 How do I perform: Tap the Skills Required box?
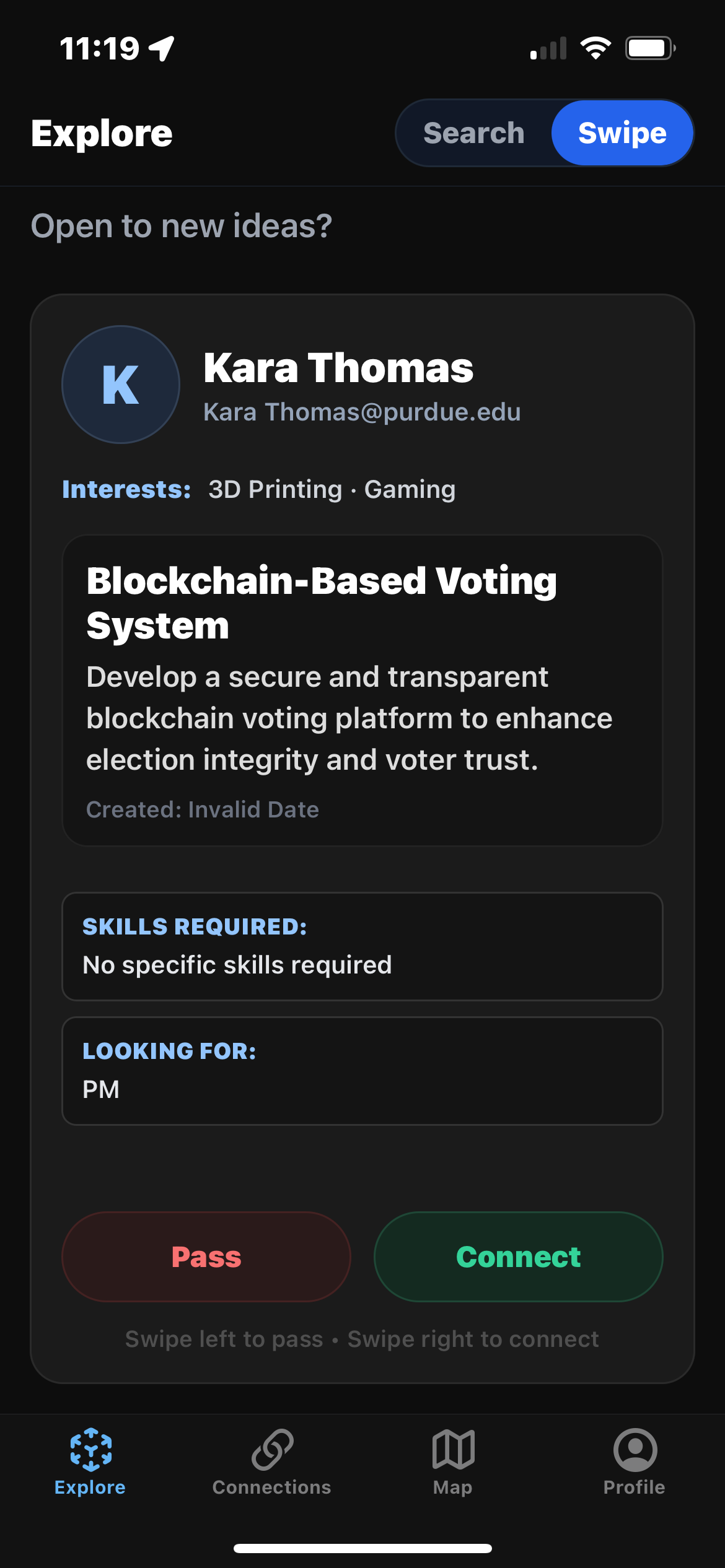tap(362, 946)
